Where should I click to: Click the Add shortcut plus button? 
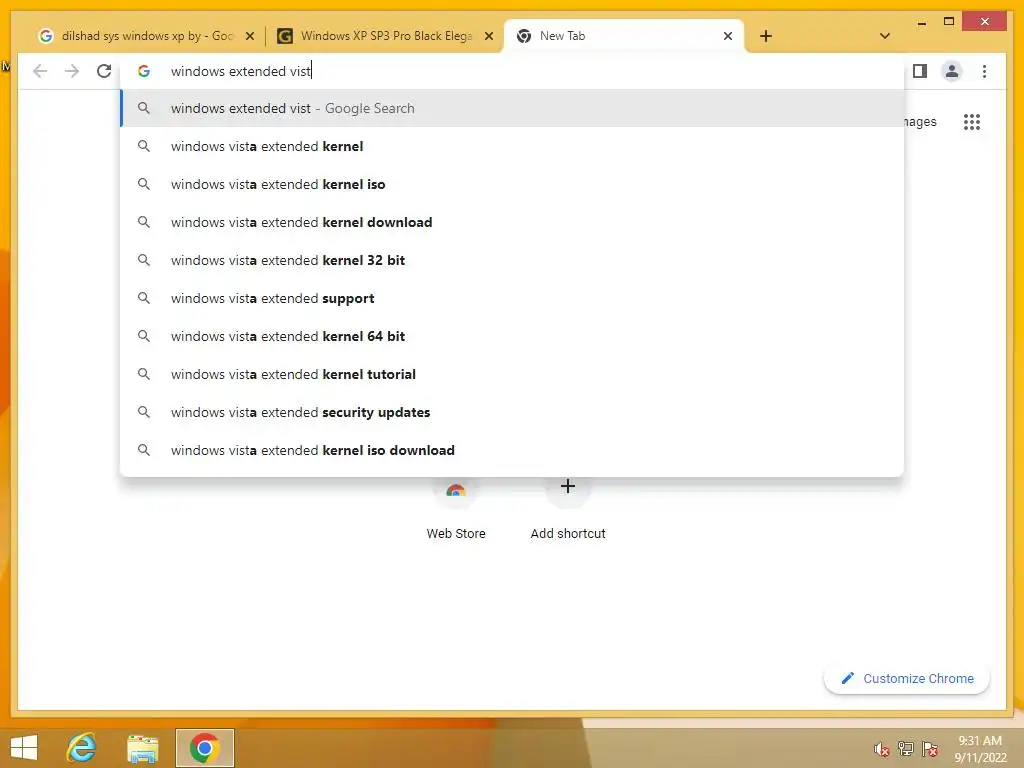568,487
